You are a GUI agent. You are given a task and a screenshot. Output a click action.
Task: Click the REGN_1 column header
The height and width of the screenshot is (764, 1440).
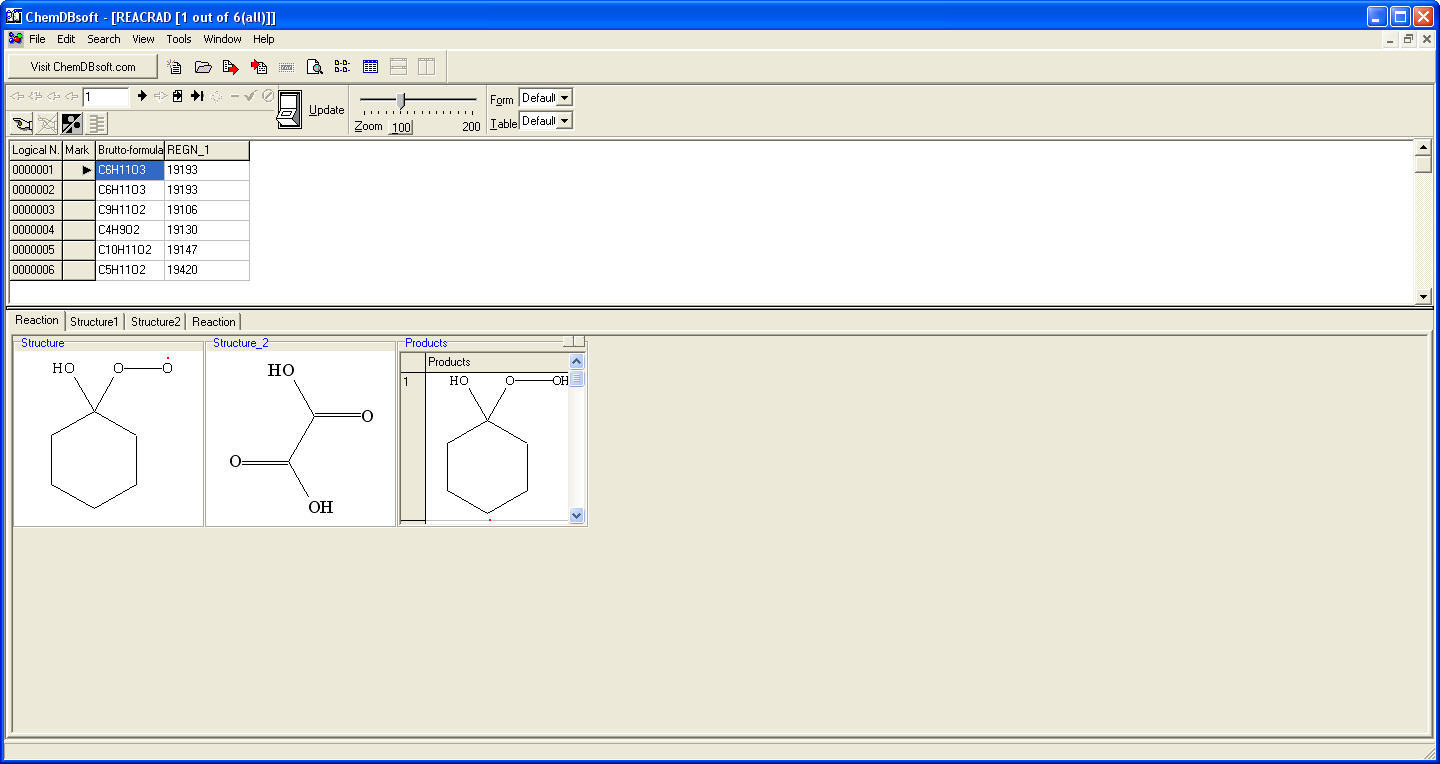(x=207, y=150)
